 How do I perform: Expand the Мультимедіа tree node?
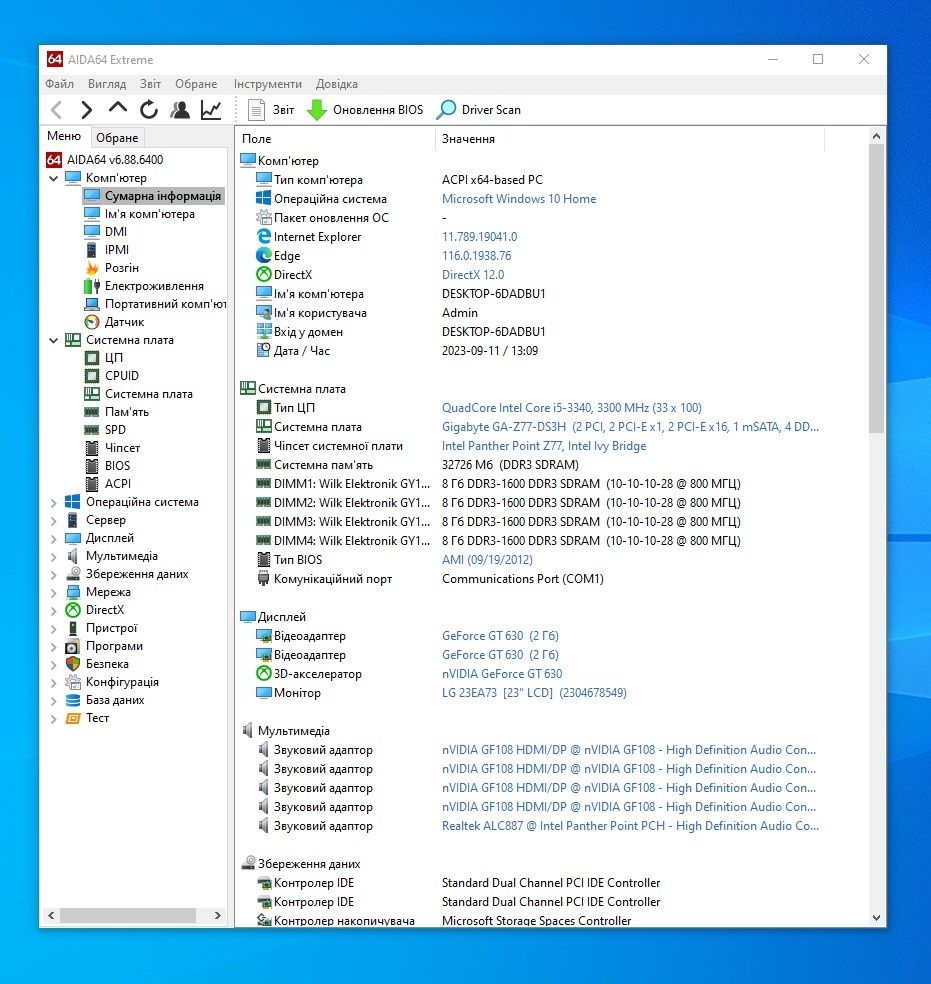[54, 557]
